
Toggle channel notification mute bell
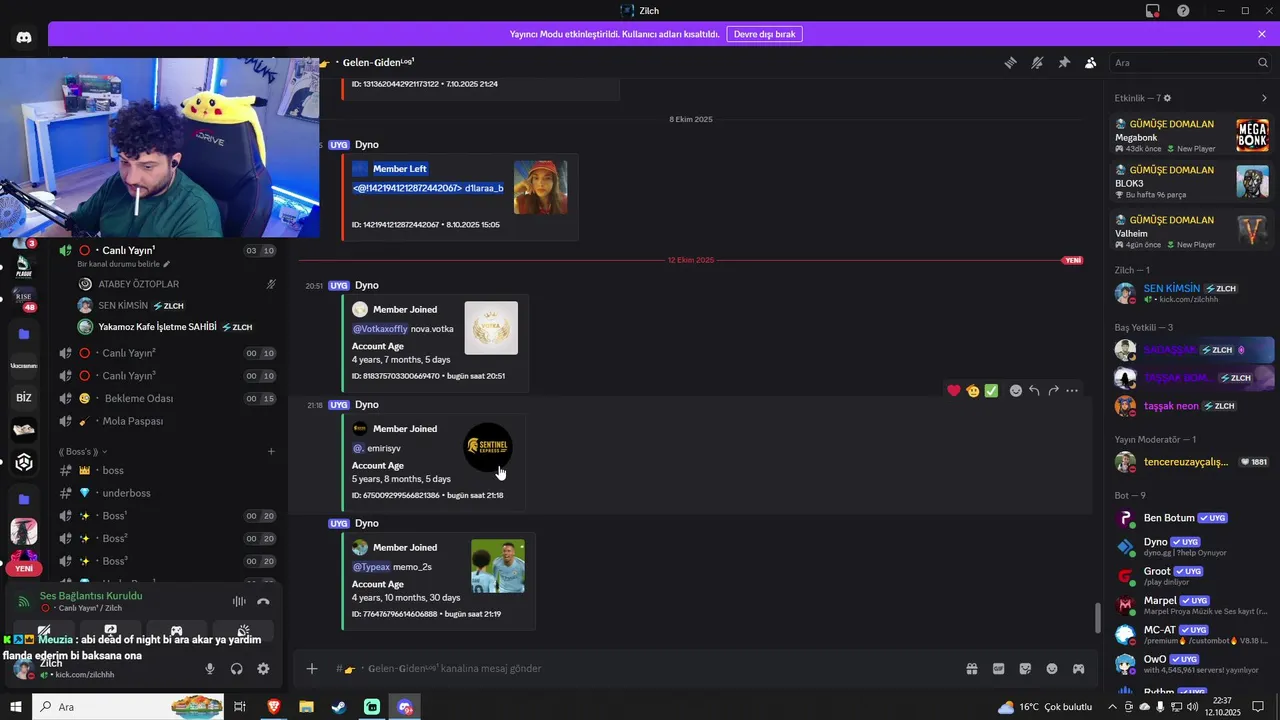click(x=1037, y=62)
